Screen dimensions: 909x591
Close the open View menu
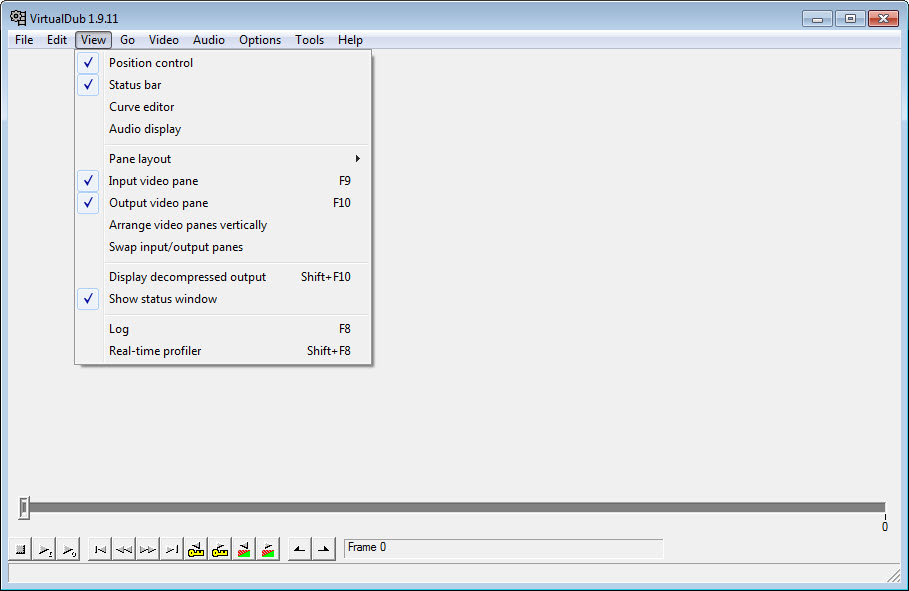click(93, 40)
